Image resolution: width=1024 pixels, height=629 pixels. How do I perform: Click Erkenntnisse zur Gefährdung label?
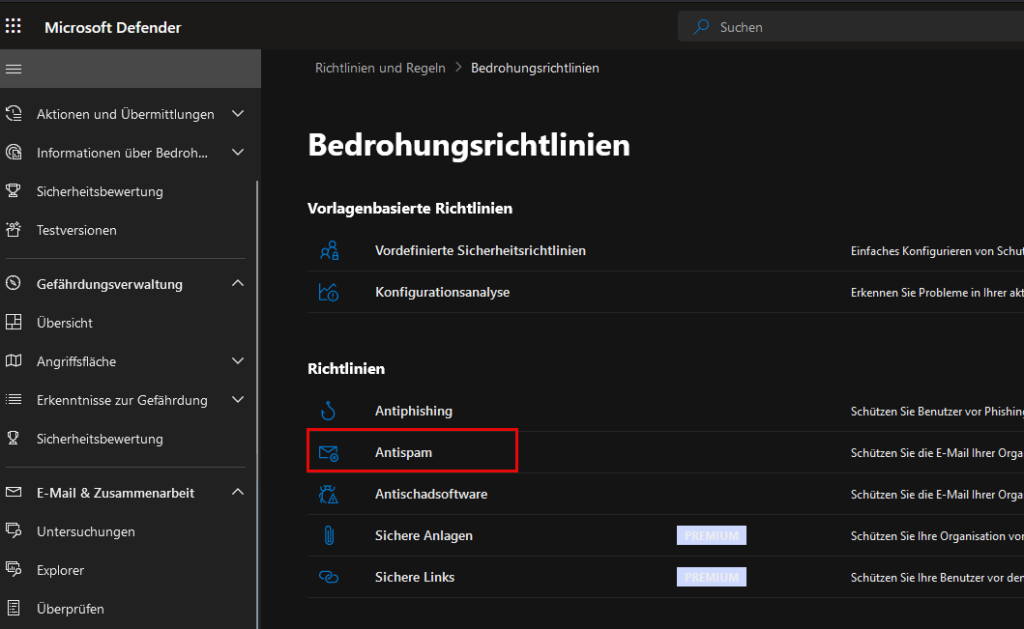tap(122, 400)
